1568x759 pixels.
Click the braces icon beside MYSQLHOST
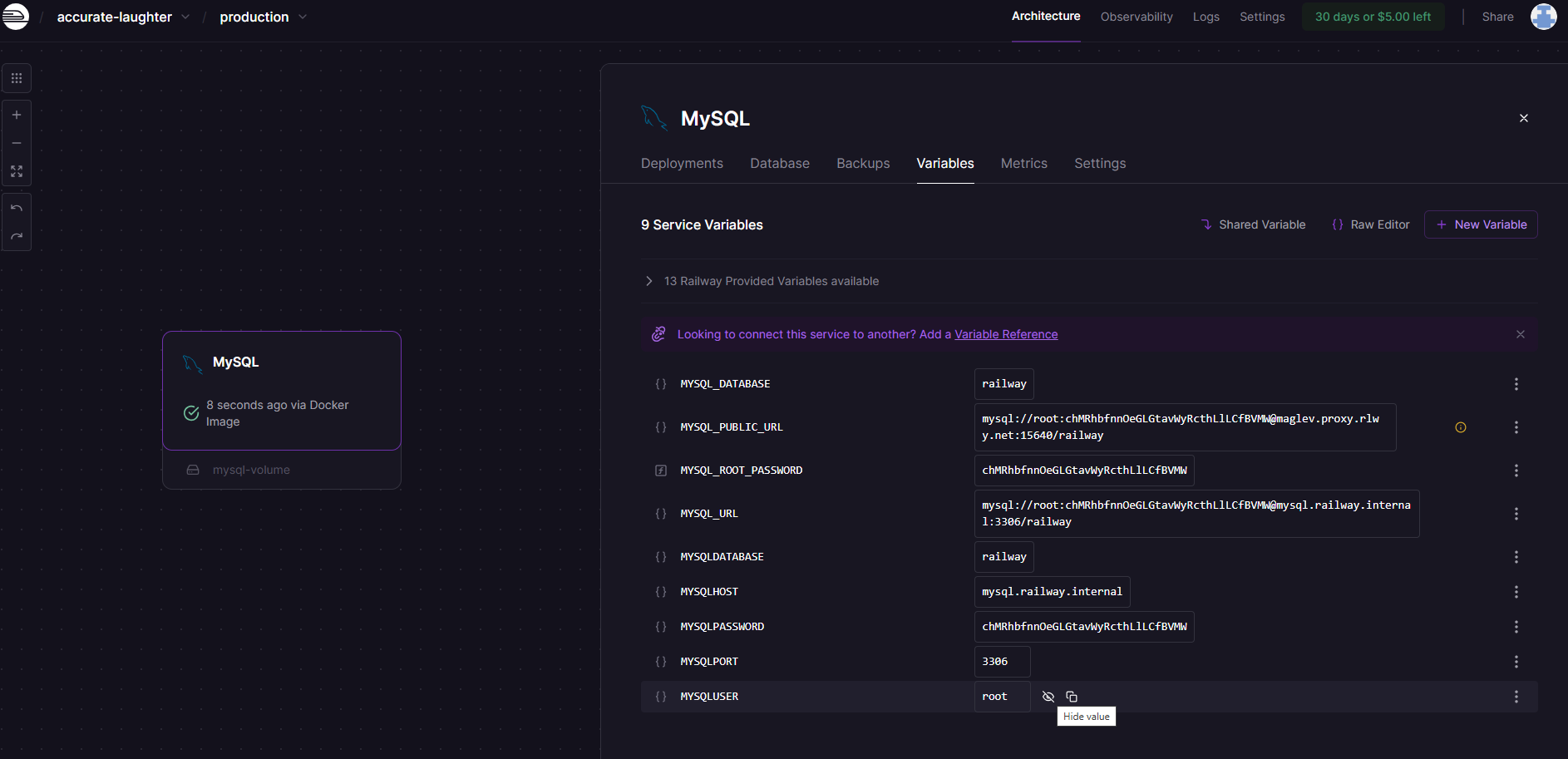pos(661,592)
